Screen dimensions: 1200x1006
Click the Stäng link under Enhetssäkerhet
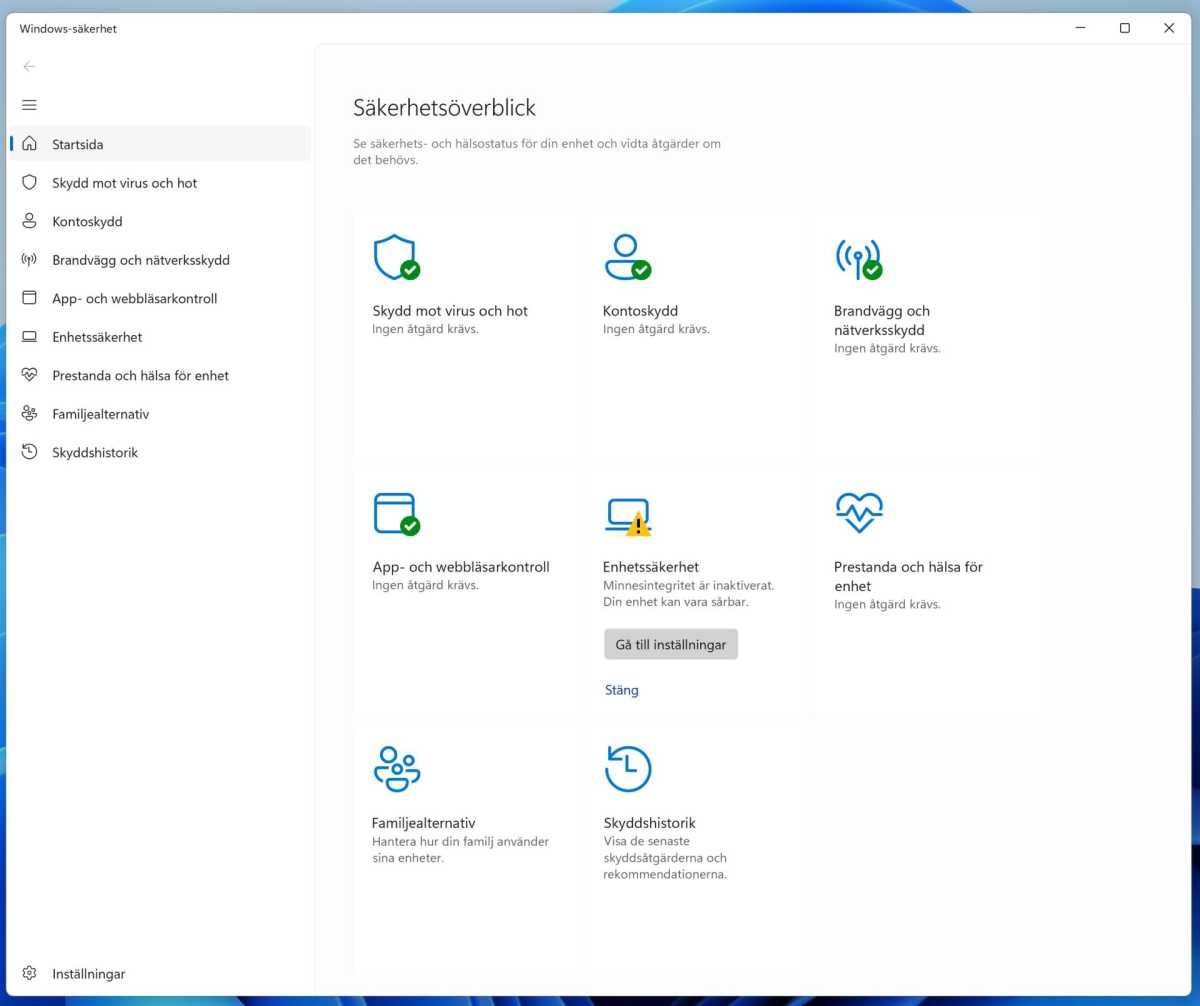tap(621, 690)
